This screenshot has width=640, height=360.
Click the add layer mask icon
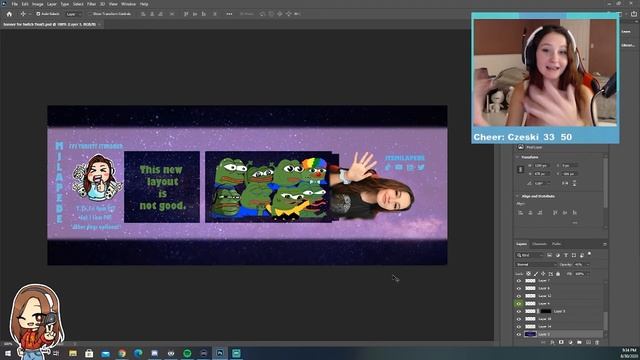561,342
